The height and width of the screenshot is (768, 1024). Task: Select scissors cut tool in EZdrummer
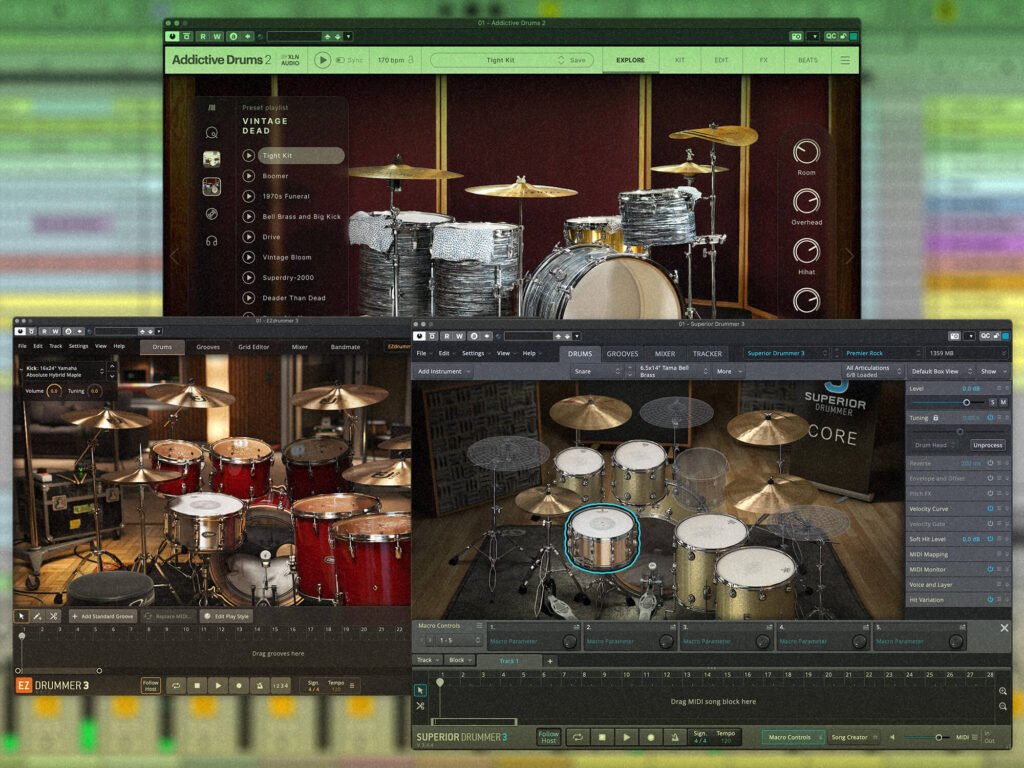click(54, 616)
